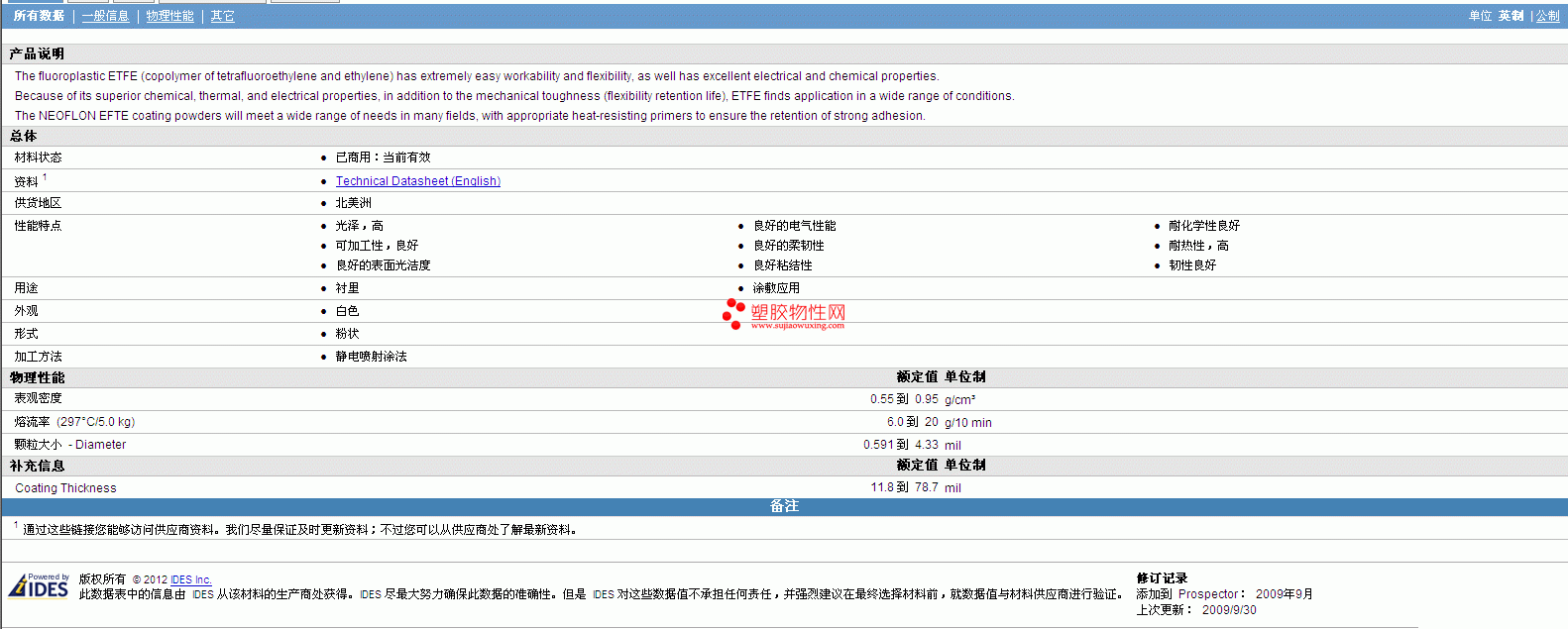
Task: Click the Powered by IDES logo
Action: pos(39,585)
